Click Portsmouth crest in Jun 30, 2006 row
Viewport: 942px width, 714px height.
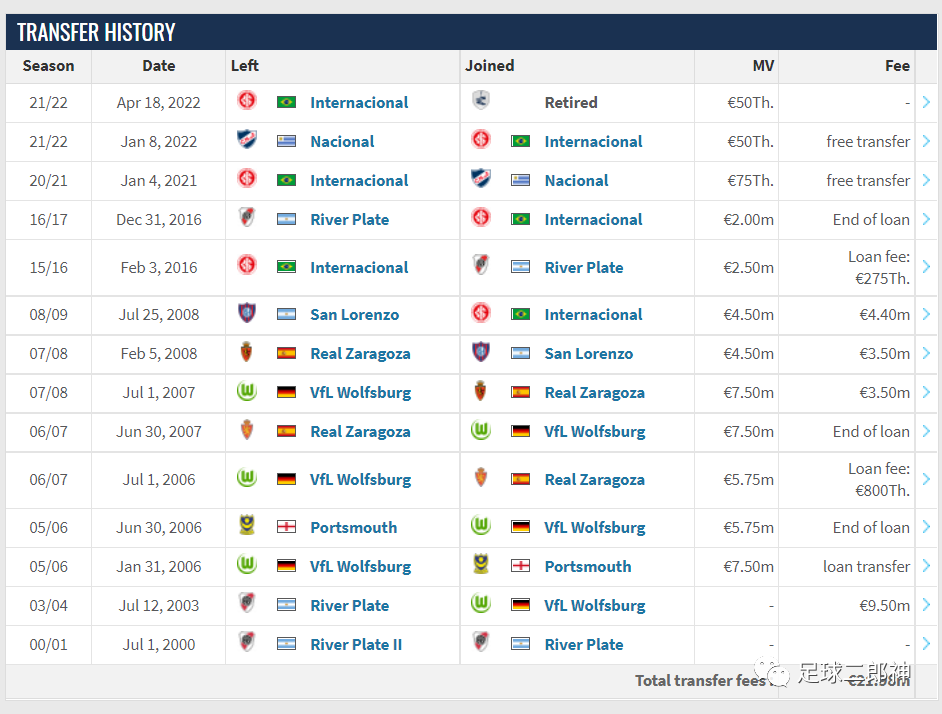point(246,525)
